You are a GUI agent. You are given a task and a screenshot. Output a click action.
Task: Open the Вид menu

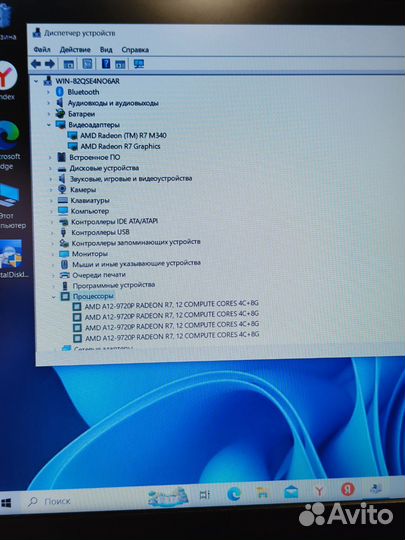[106, 50]
